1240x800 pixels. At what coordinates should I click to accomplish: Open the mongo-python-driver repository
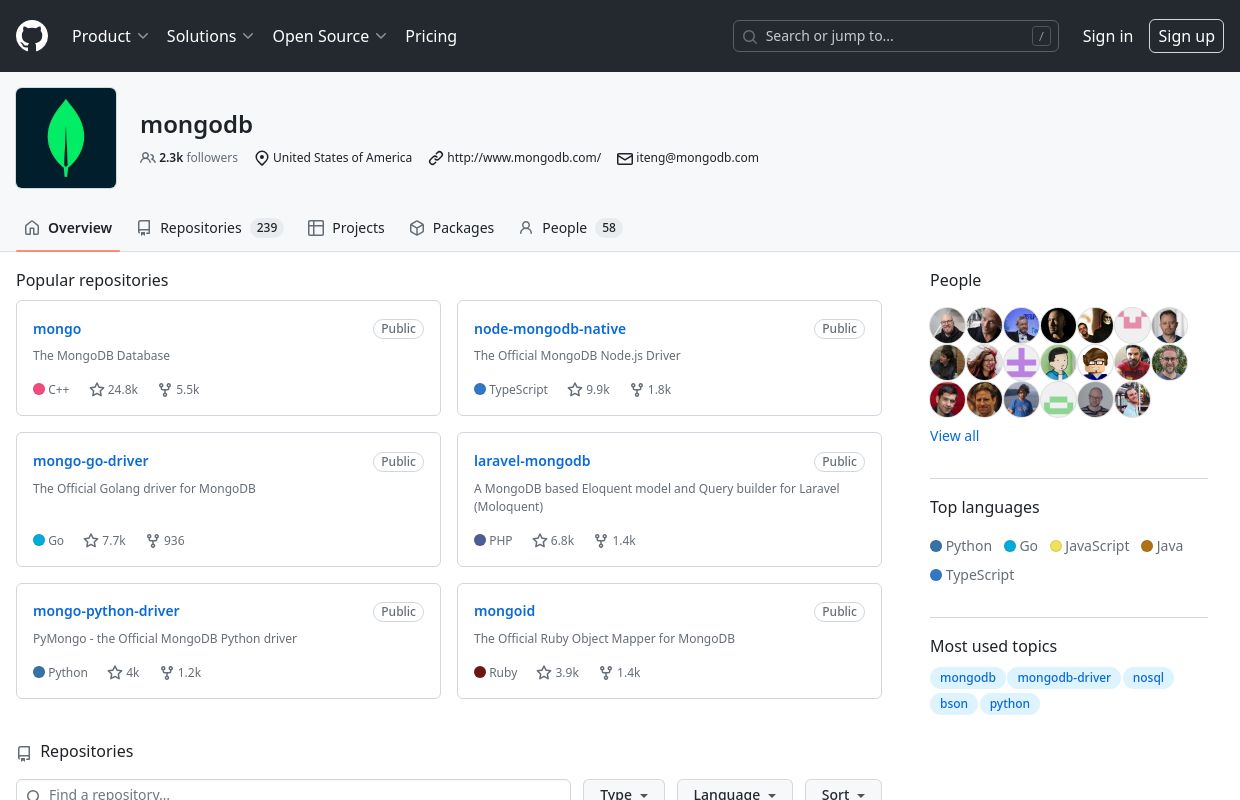pos(106,611)
